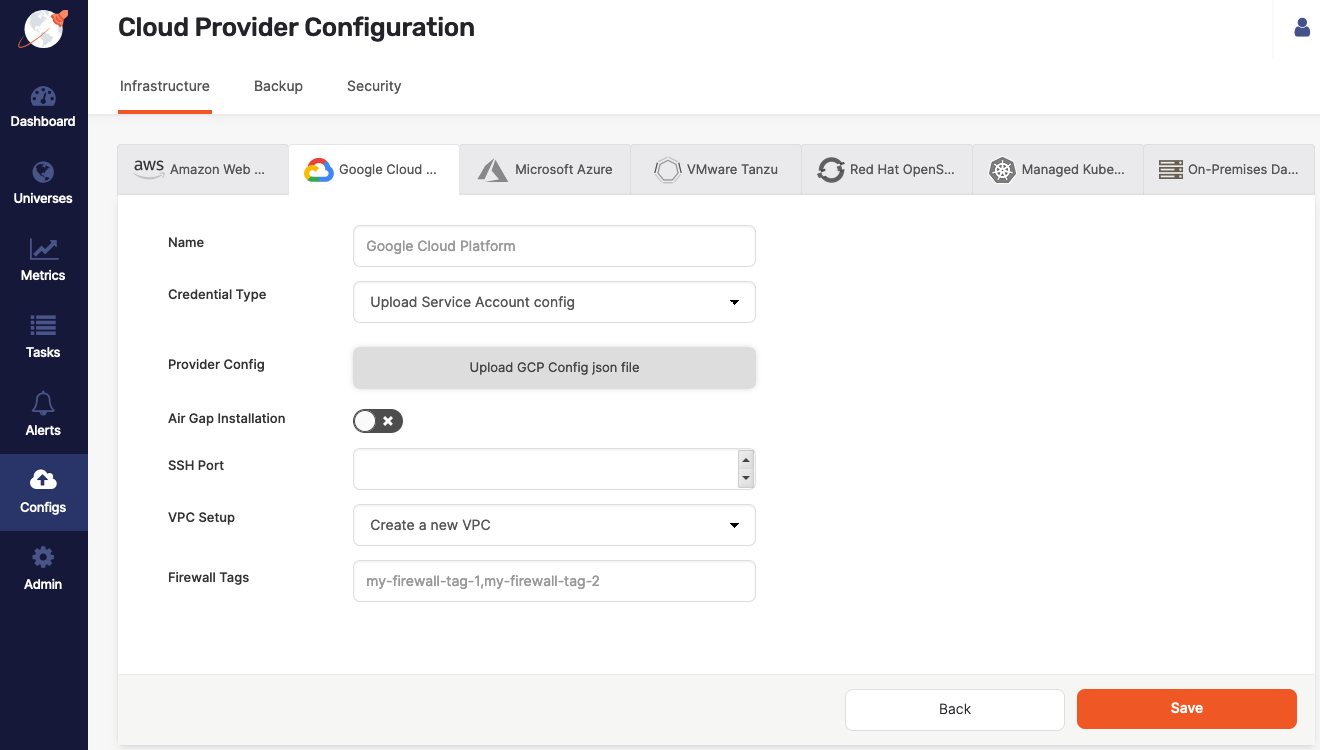Open the Security tab
Image resolution: width=1320 pixels, height=750 pixels.
pos(374,86)
